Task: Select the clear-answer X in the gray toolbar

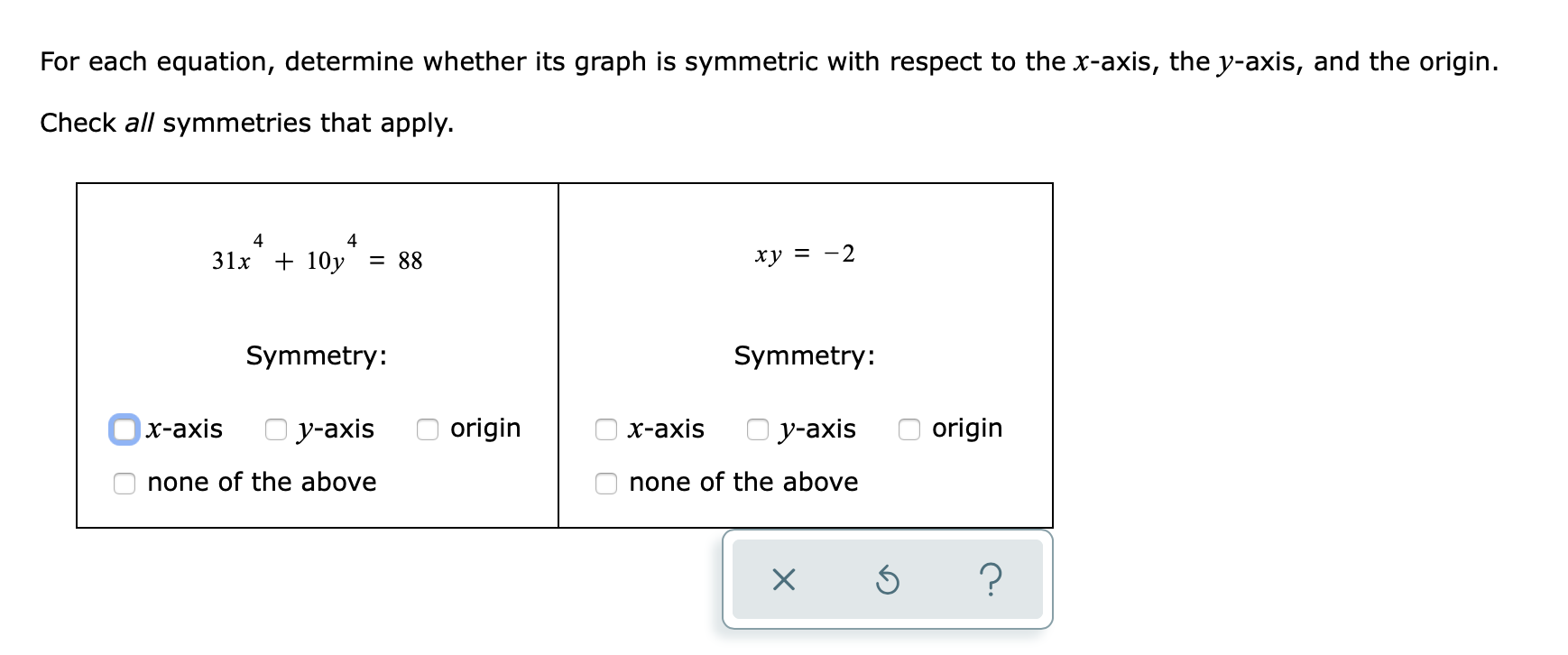Action: point(784,581)
